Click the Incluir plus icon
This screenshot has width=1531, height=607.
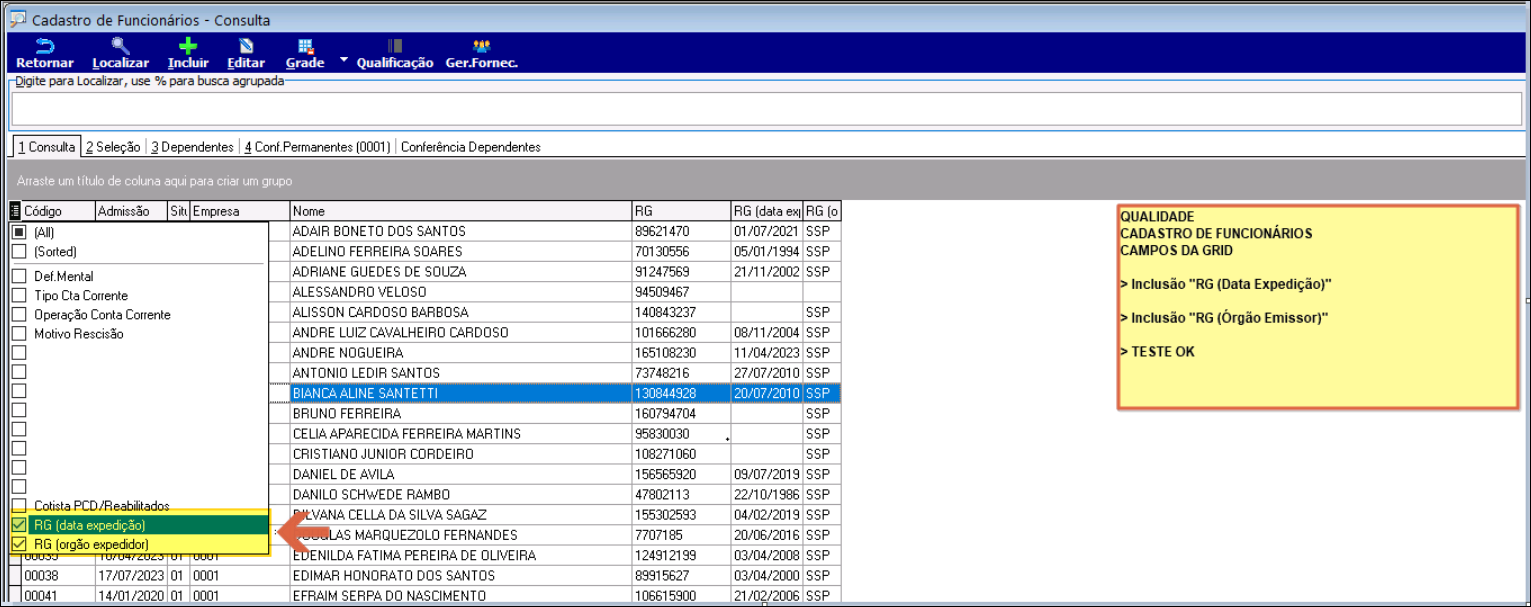coord(188,46)
